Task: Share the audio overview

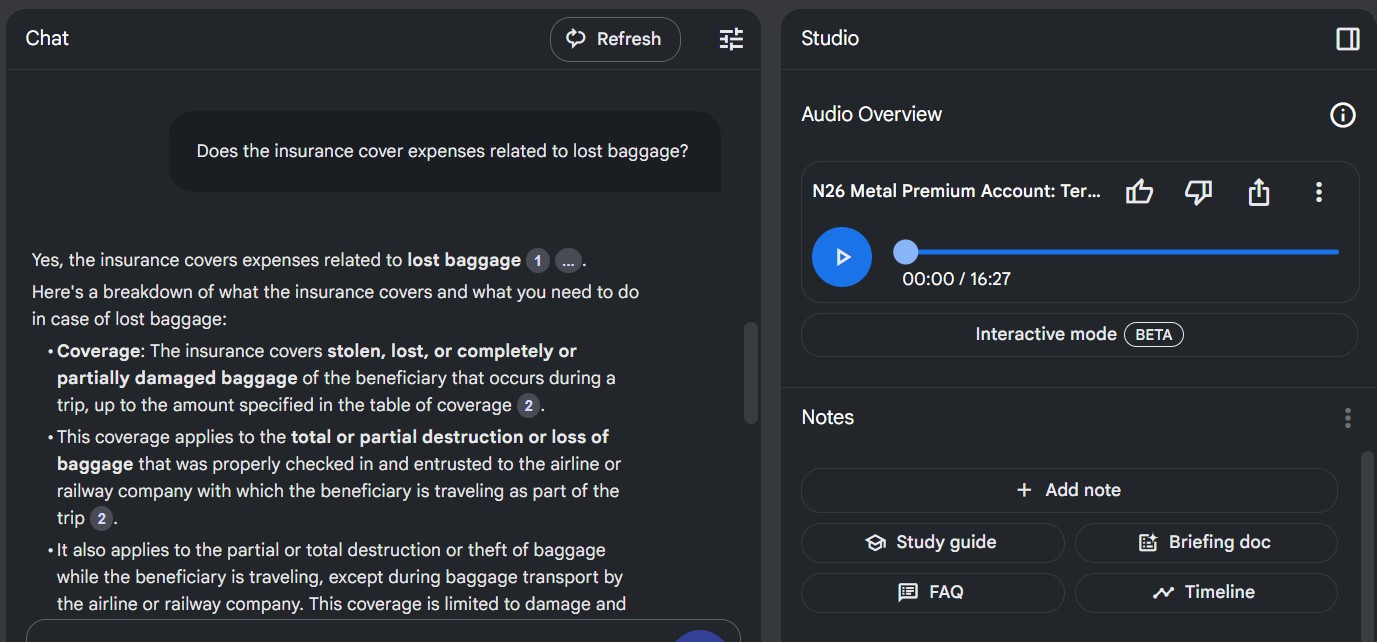Action: pyautogui.click(x=1258, y=192)
